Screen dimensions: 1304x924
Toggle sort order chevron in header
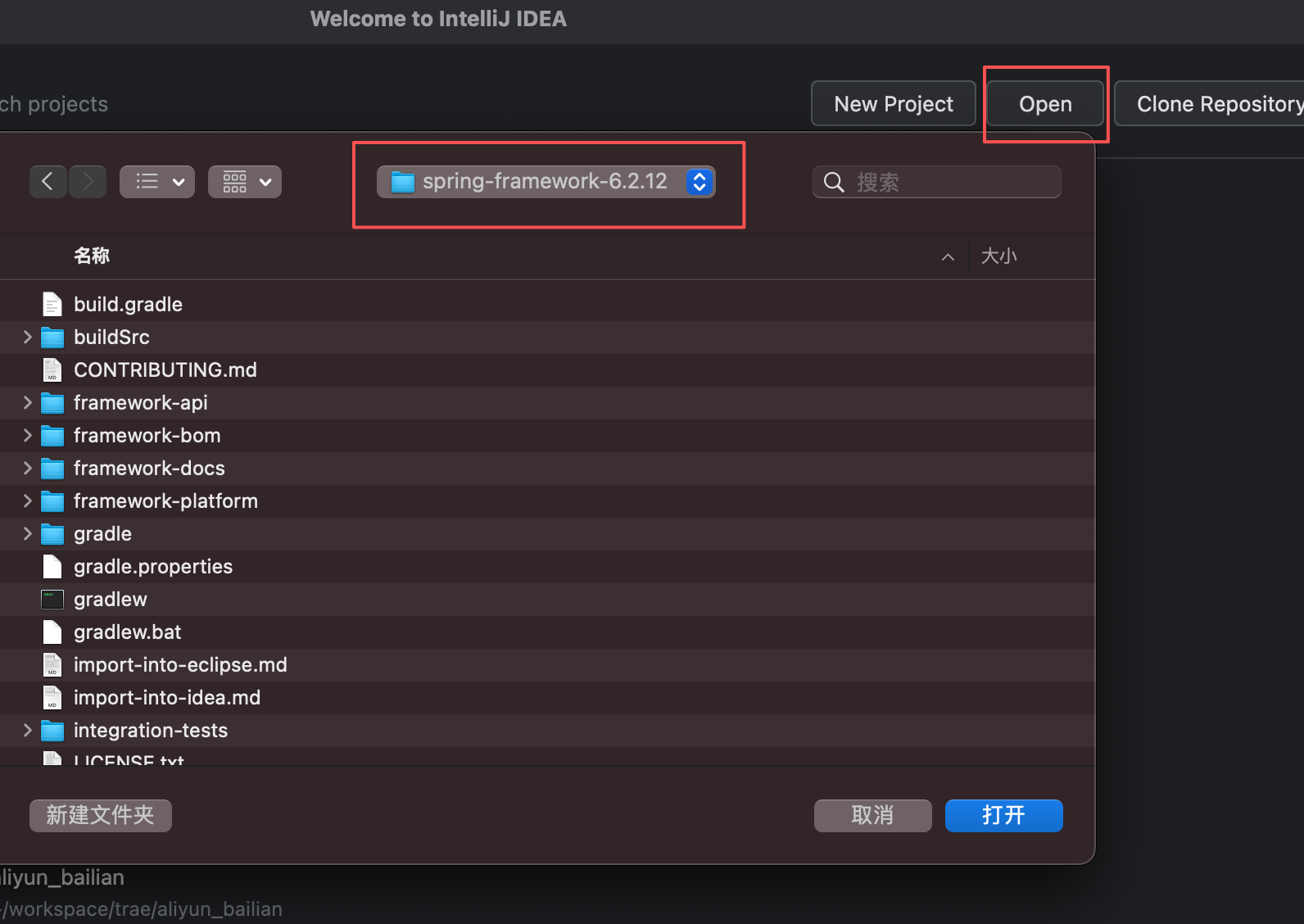pos(948,257)
